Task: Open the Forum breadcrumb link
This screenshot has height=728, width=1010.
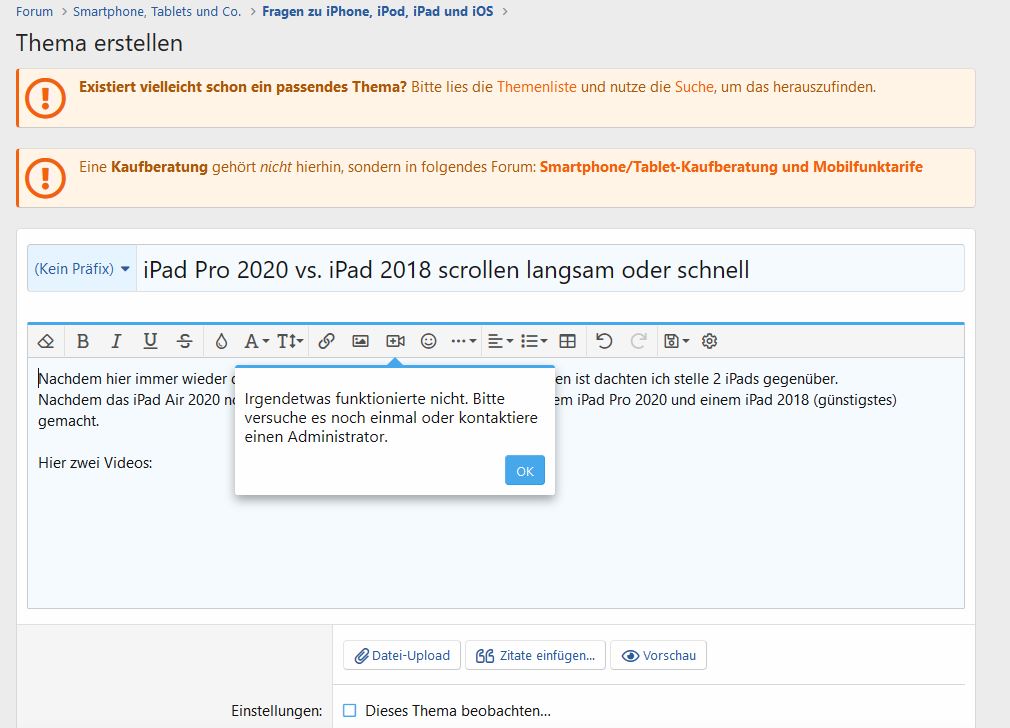Action: coord(35,12)
